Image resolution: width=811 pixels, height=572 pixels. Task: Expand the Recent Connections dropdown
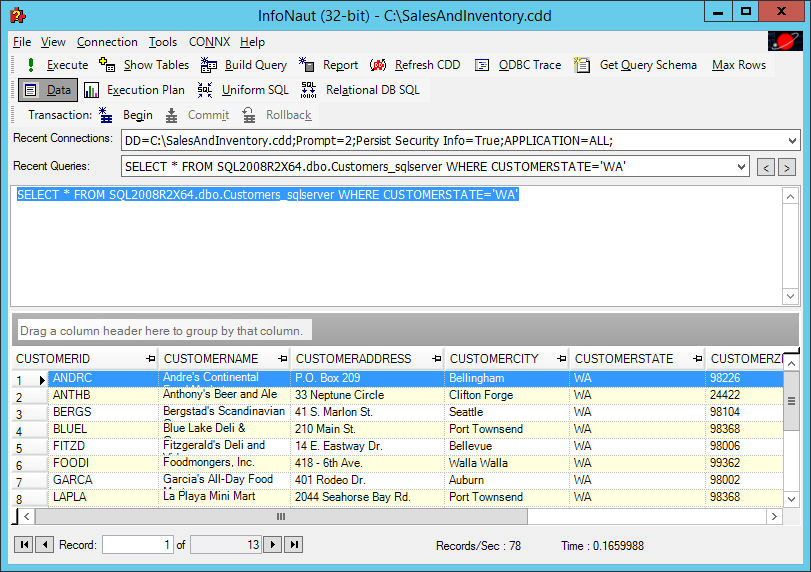tap(792, 140)
